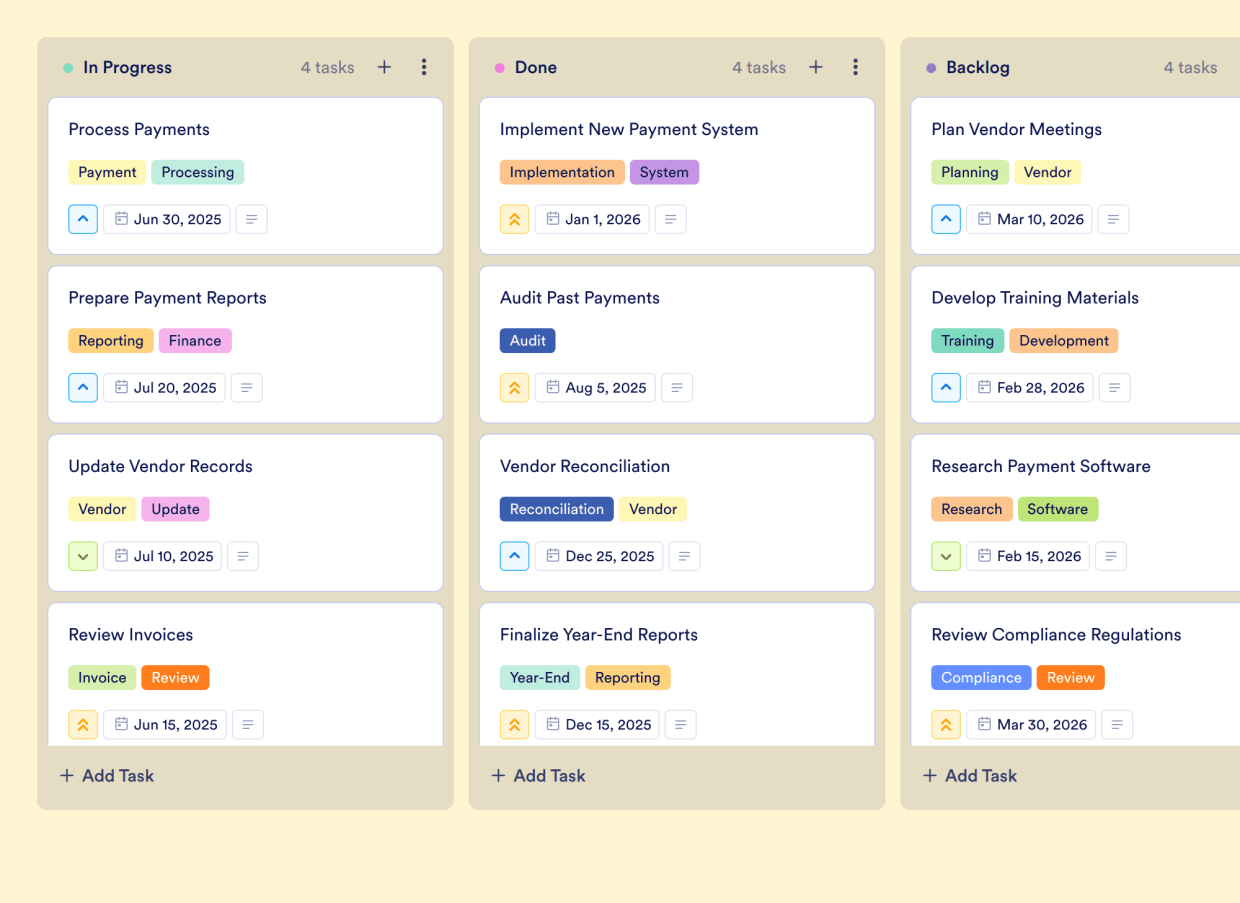Screen dimensions: 1240x903
Task: Click the plus icon in Done column header
Action: 816,67
